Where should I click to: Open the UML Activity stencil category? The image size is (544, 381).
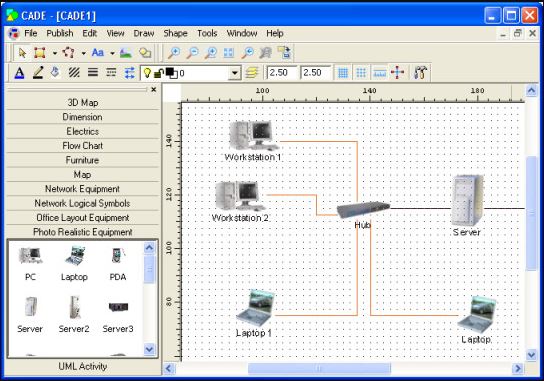pyautogui.click(x=82, y=366)
